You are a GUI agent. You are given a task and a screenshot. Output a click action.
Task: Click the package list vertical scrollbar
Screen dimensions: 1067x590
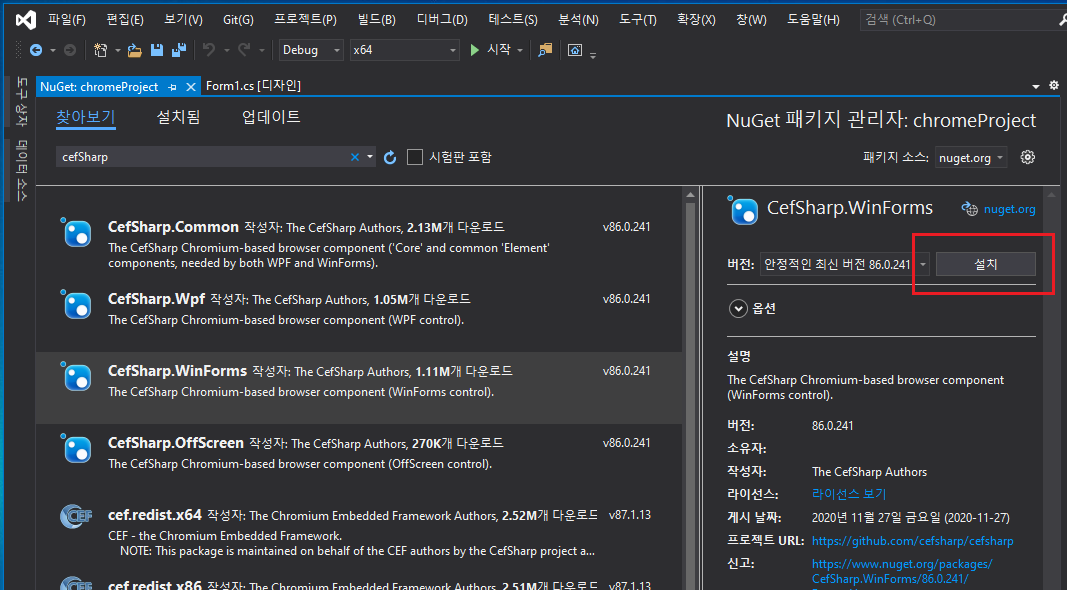point(691,389)
